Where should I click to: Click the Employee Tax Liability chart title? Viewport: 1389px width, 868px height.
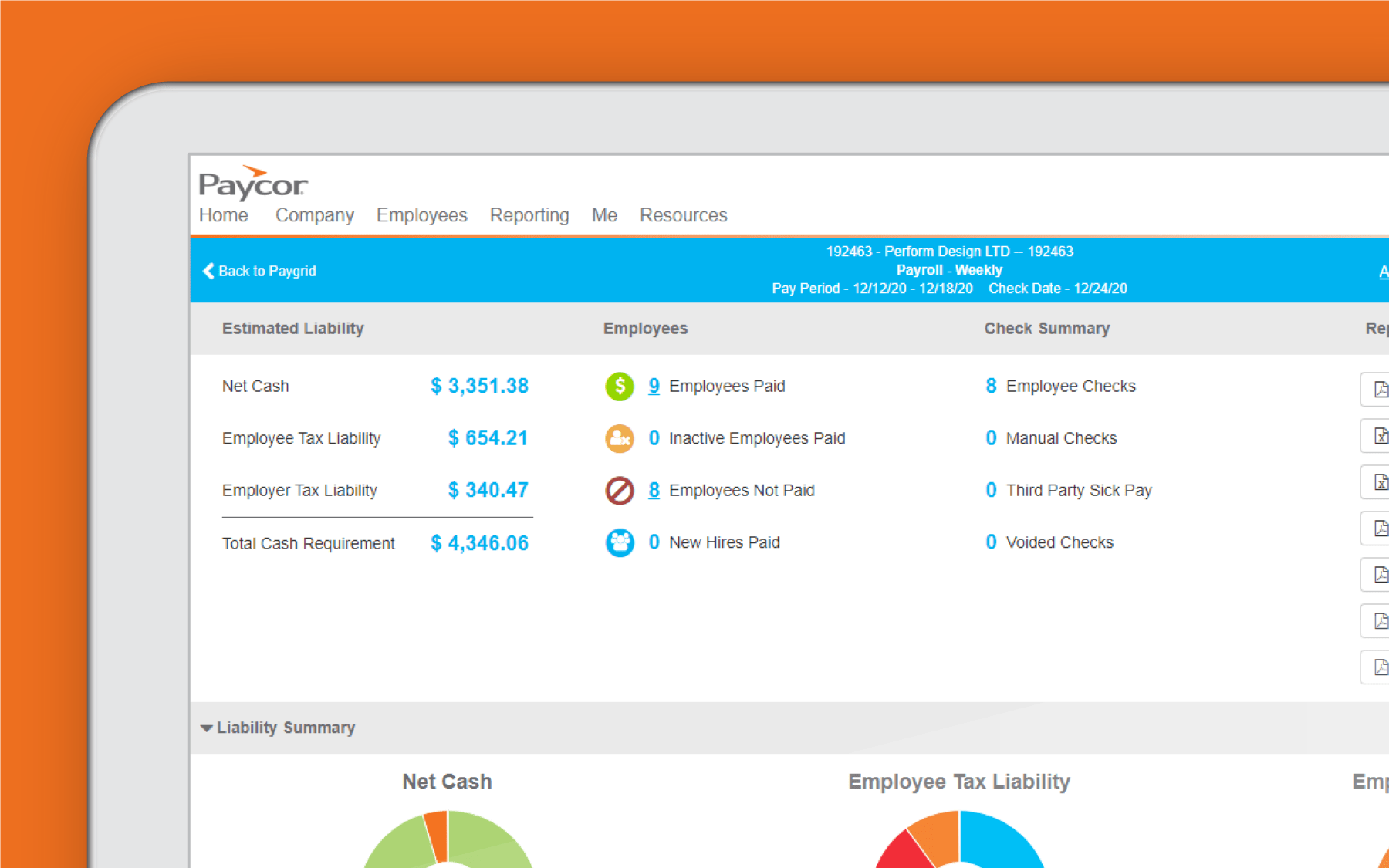pos(959,782)
